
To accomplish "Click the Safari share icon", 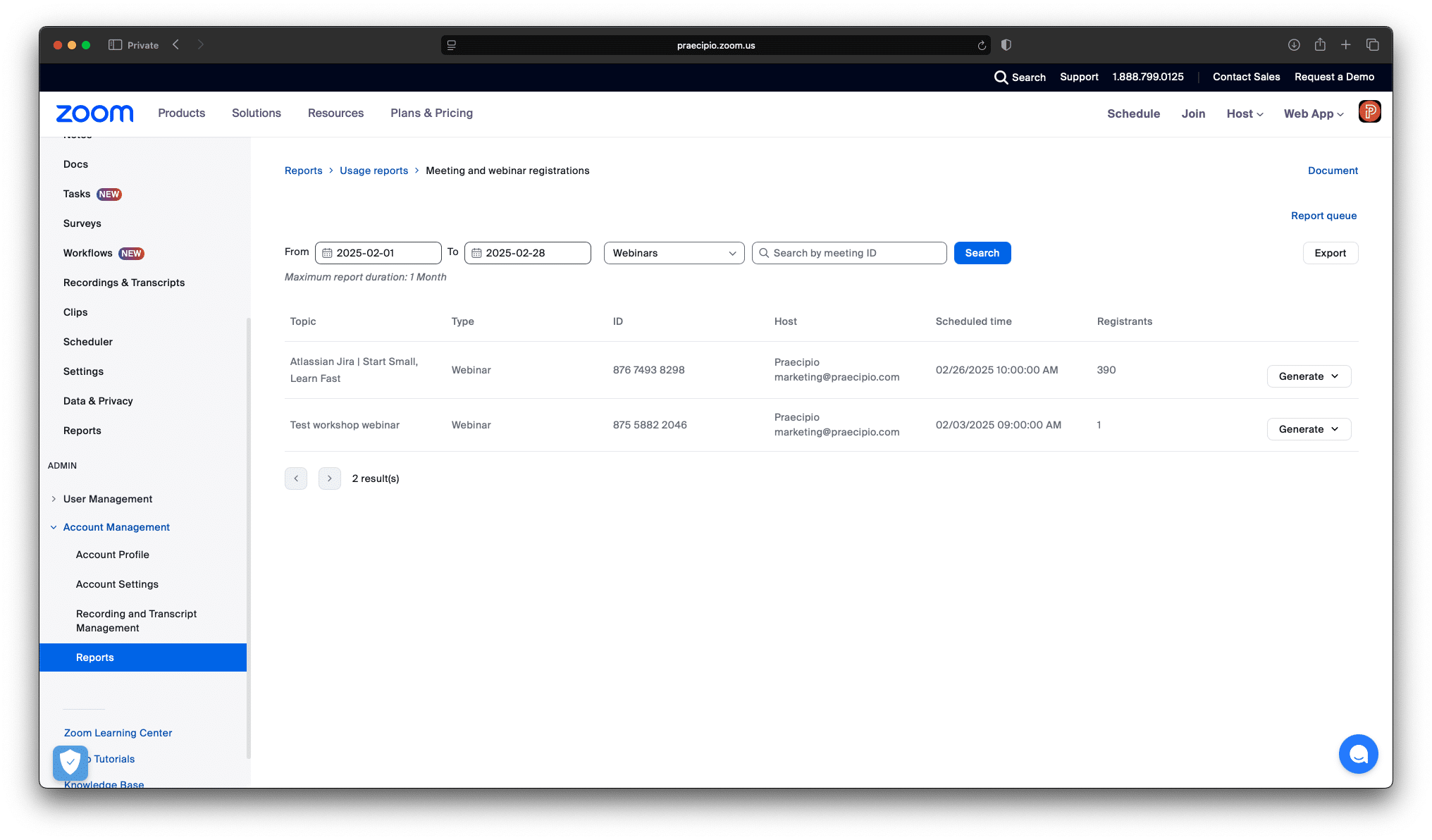I will pos(1320,45).
